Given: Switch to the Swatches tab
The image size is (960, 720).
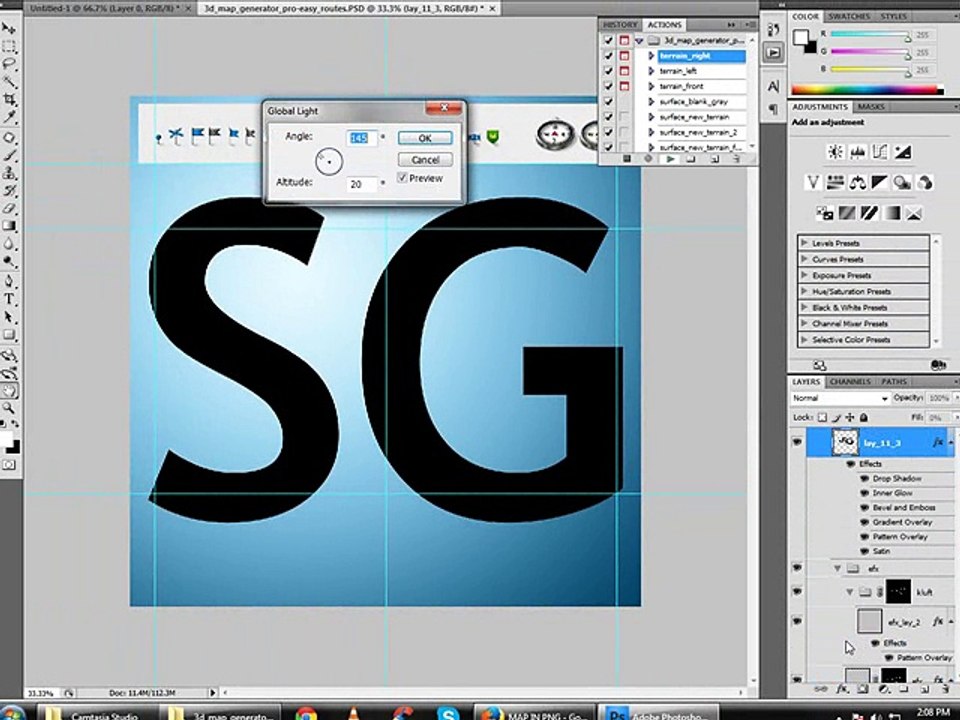Looking at the screenshot, I should tap(851, 17).
